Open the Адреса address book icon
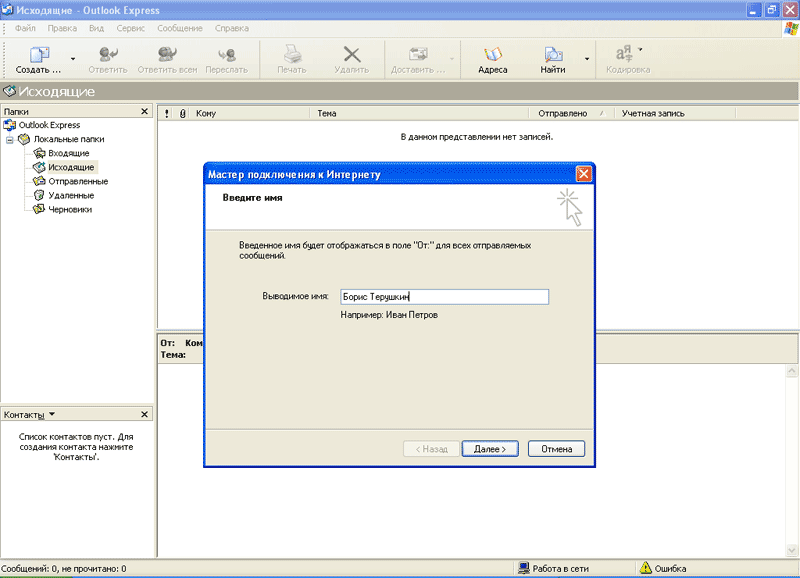Viewport: 800px width, 578px height. tap(493, 54)
